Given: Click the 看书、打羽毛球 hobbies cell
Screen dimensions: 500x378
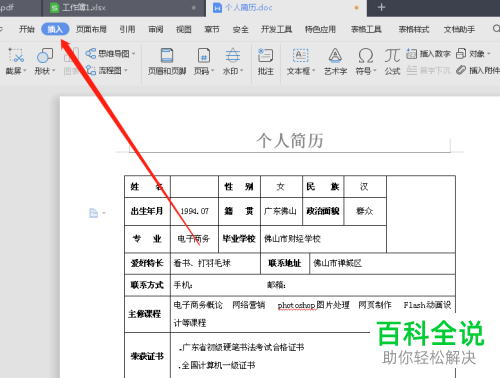Looking at the screenshot, I should (215, 263).
